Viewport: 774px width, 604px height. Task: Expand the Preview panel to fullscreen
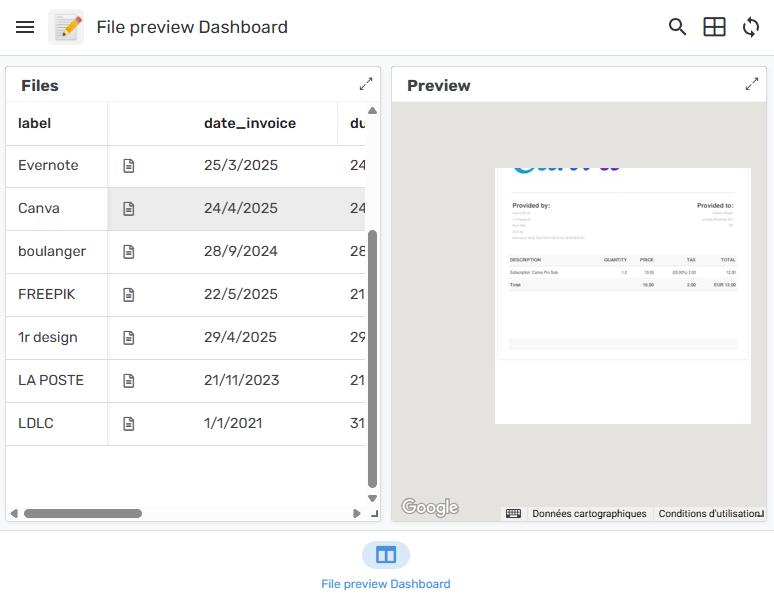(752, 84)
